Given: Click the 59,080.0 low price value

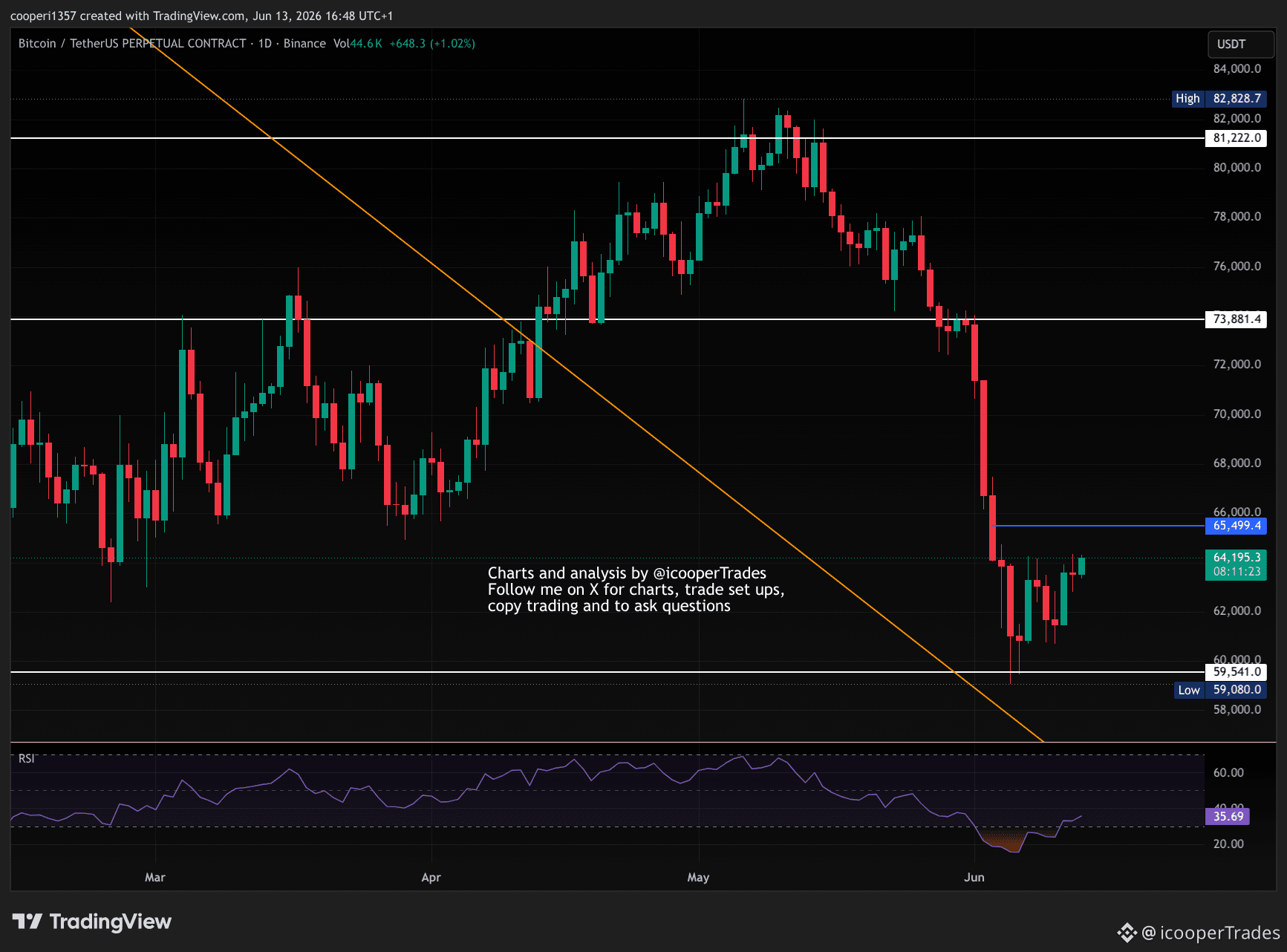Looking at the screenshot, I should pyautogui.click(x=1237, y=690).
